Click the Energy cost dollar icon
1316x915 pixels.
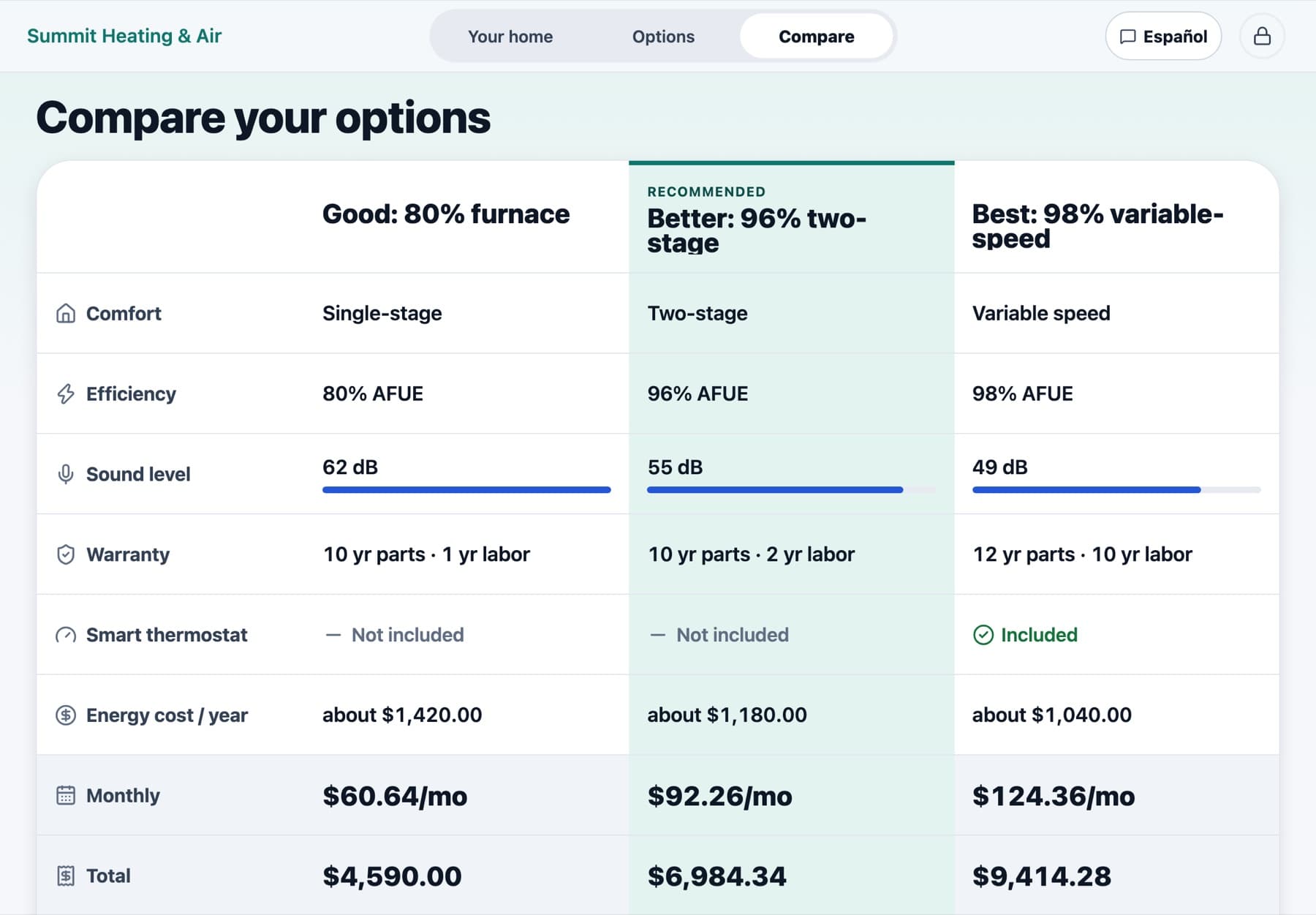point(66,715)
